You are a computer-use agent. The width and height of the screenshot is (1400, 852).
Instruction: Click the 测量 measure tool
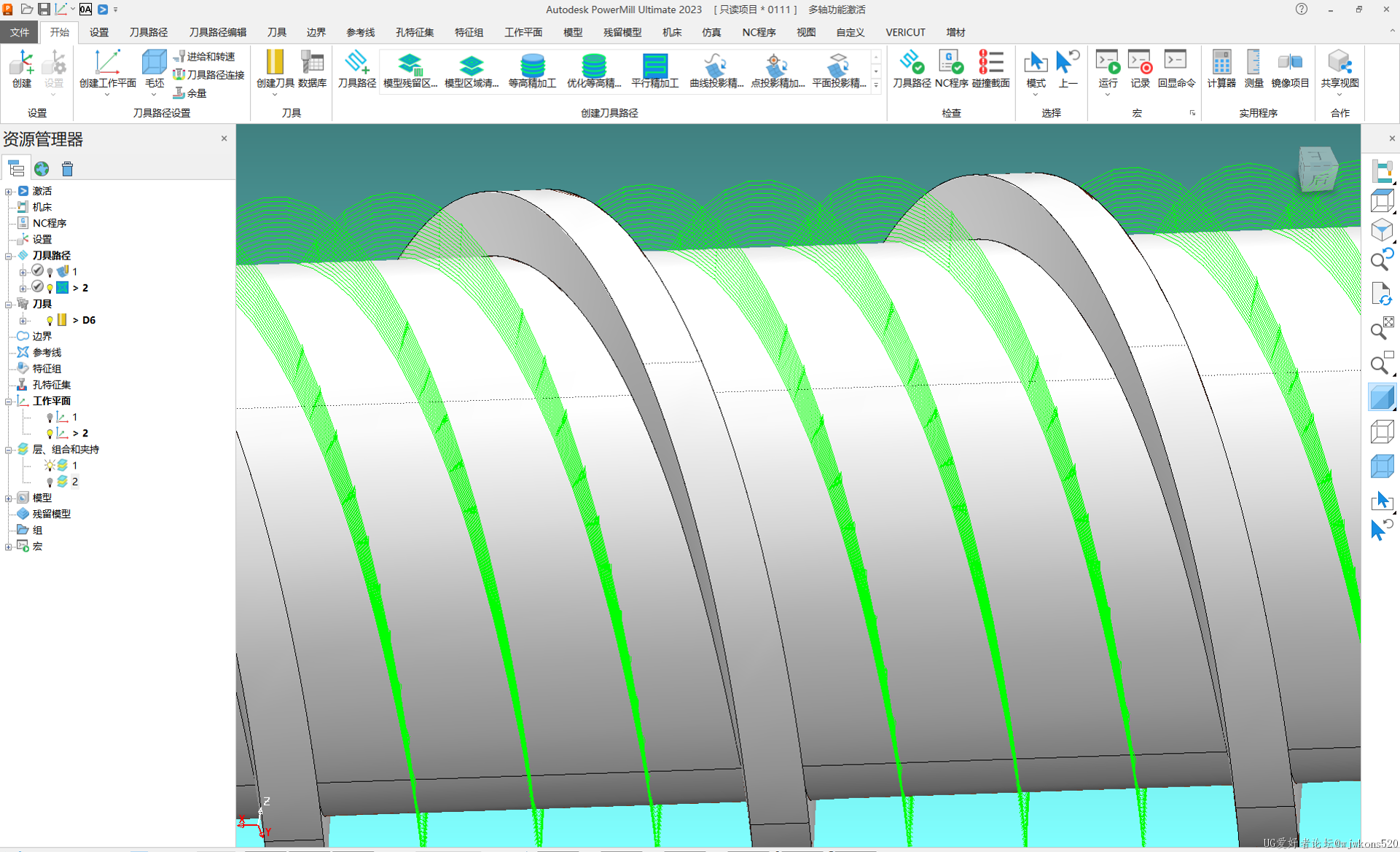(x=1254, y=69)
